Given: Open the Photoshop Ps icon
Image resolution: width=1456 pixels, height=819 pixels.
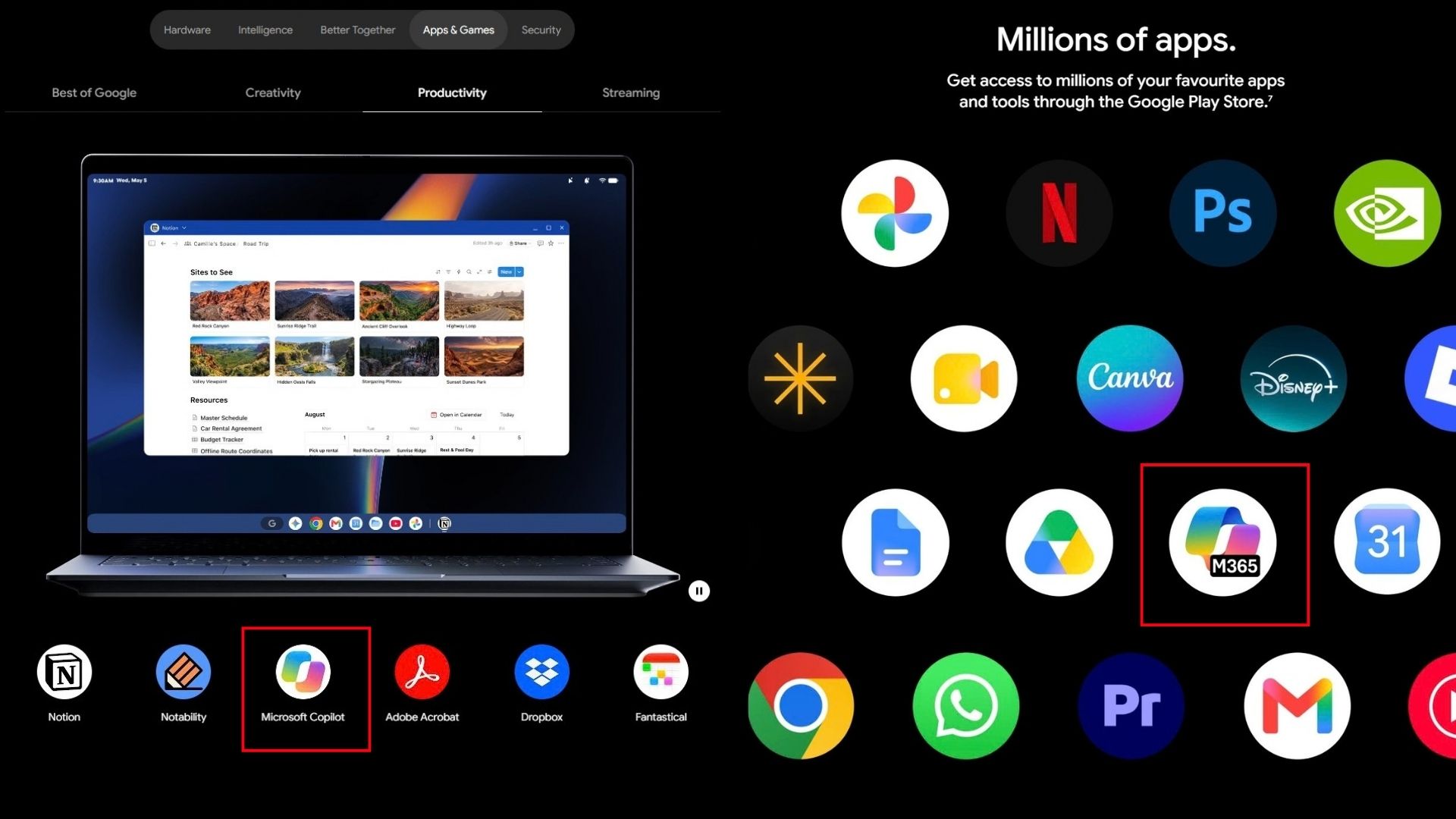Looking at the screenshot, I should click(x=1223, y=213).
